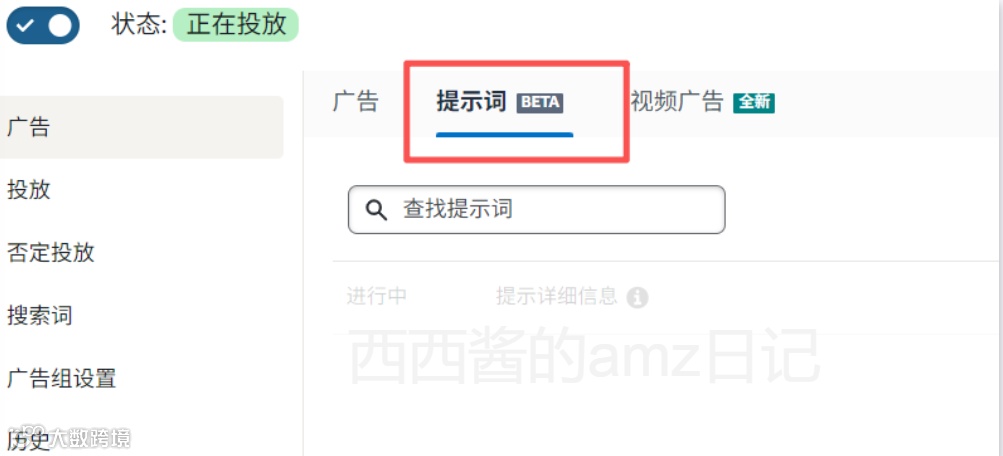Switch to the 广告 tab
1003x456 pixels.
click(356, 102)
